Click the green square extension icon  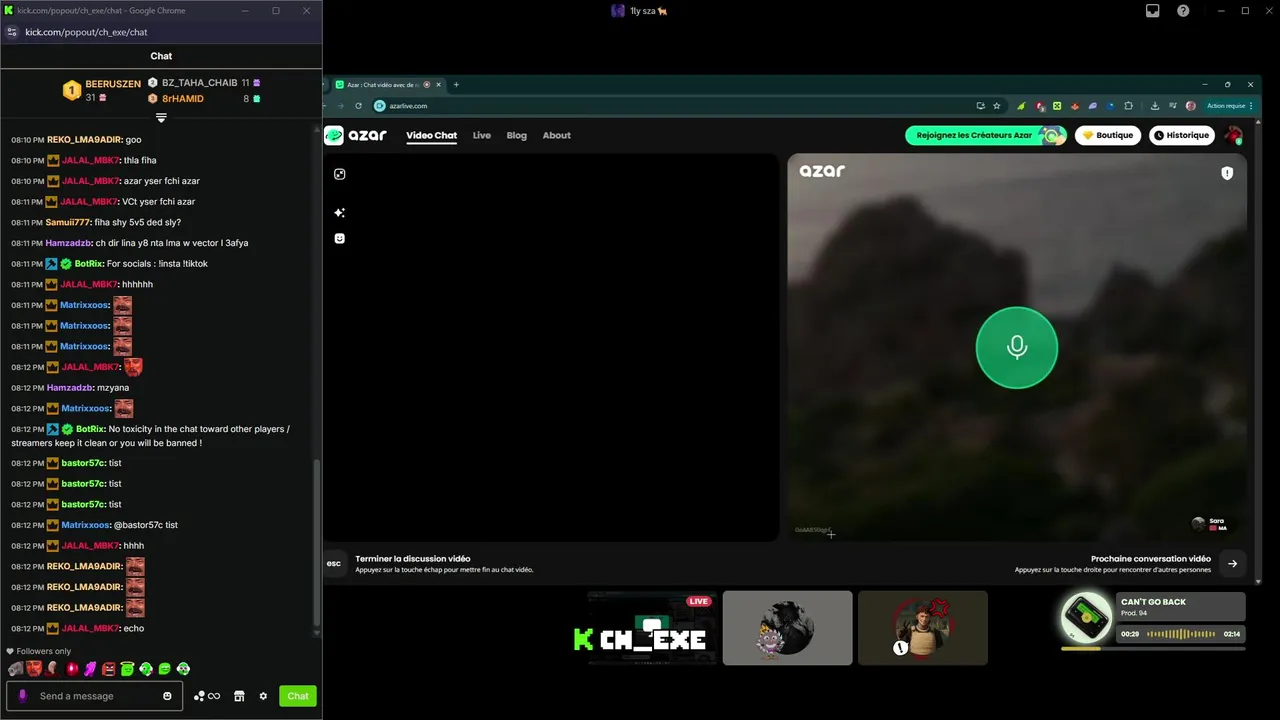[x=1057, y=105]
